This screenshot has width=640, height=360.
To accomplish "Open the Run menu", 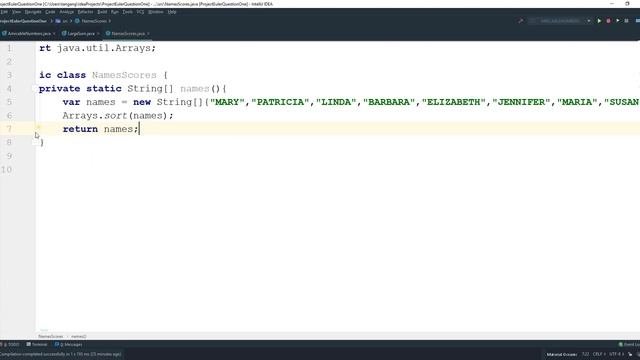I will click(115, 12).
